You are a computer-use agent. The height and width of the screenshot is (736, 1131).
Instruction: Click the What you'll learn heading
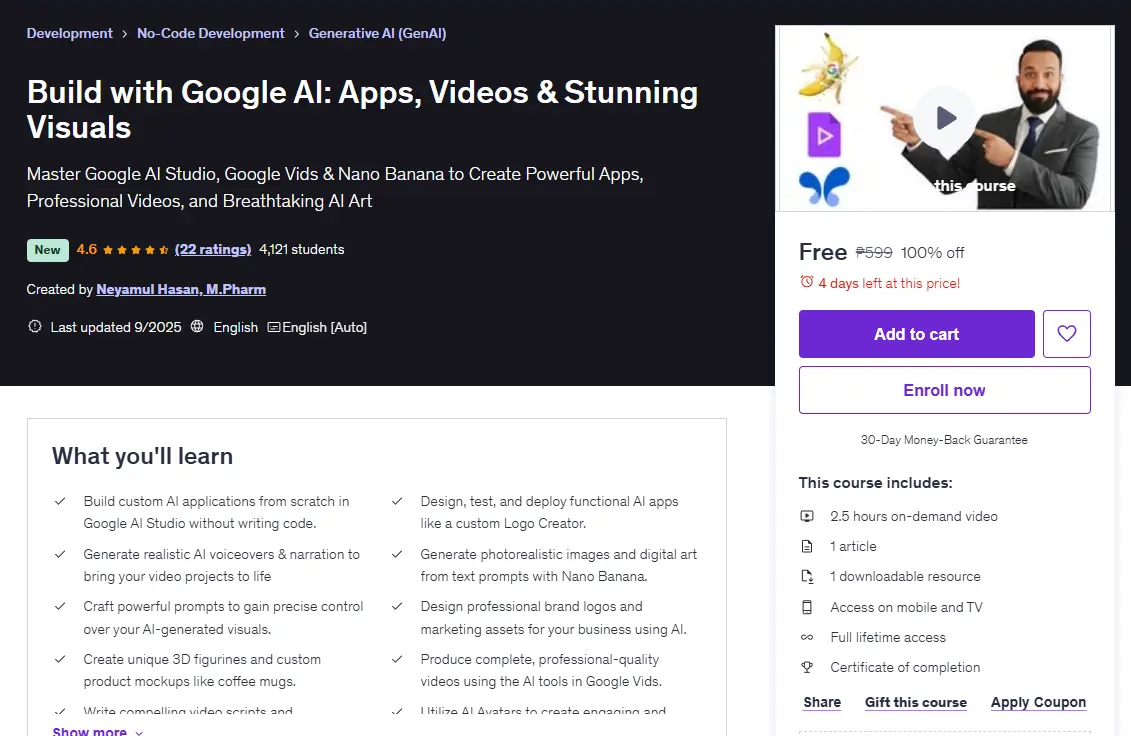tap(142, 456)
